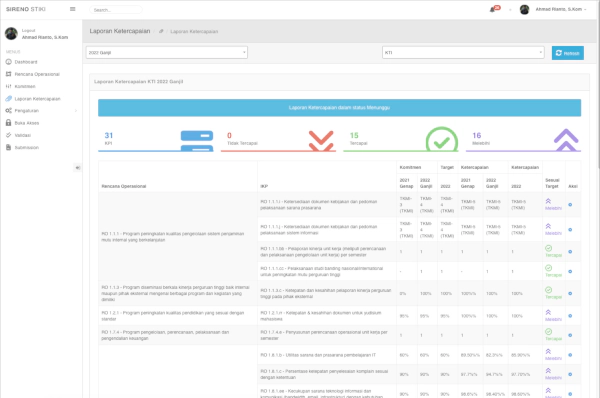The width and height of the screenshot is (600, 398).
Task: Click Aksi icon for RO 1.1.1.bb row
Action: (x=570, y=252)
